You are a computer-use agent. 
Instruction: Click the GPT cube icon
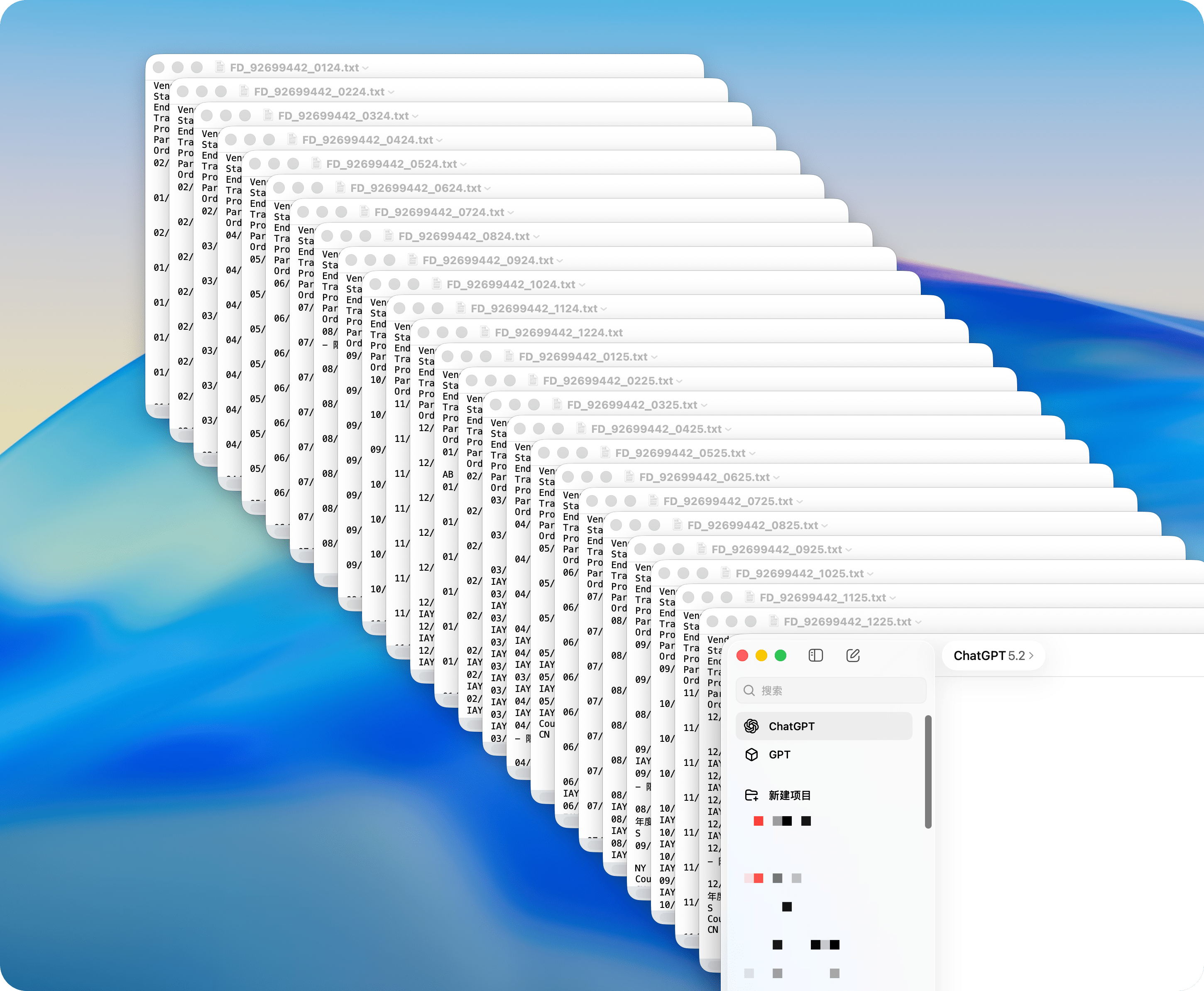[751, 755]
